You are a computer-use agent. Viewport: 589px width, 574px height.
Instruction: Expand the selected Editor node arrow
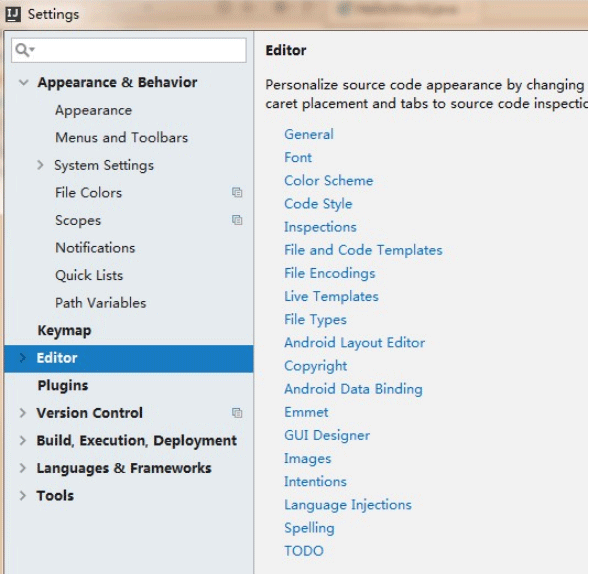coord(23,358)
